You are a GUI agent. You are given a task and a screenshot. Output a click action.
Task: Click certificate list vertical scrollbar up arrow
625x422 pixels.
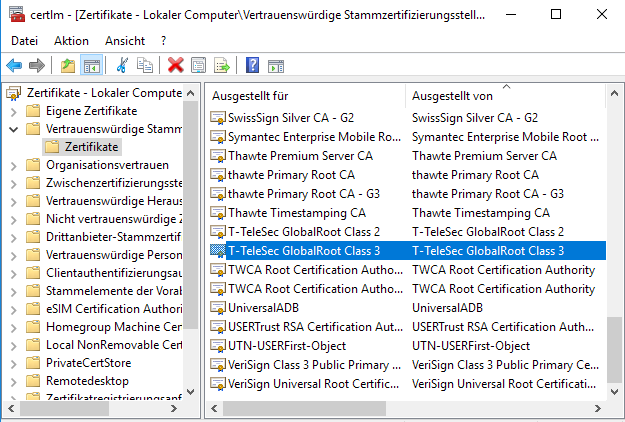tap(614, 93)
